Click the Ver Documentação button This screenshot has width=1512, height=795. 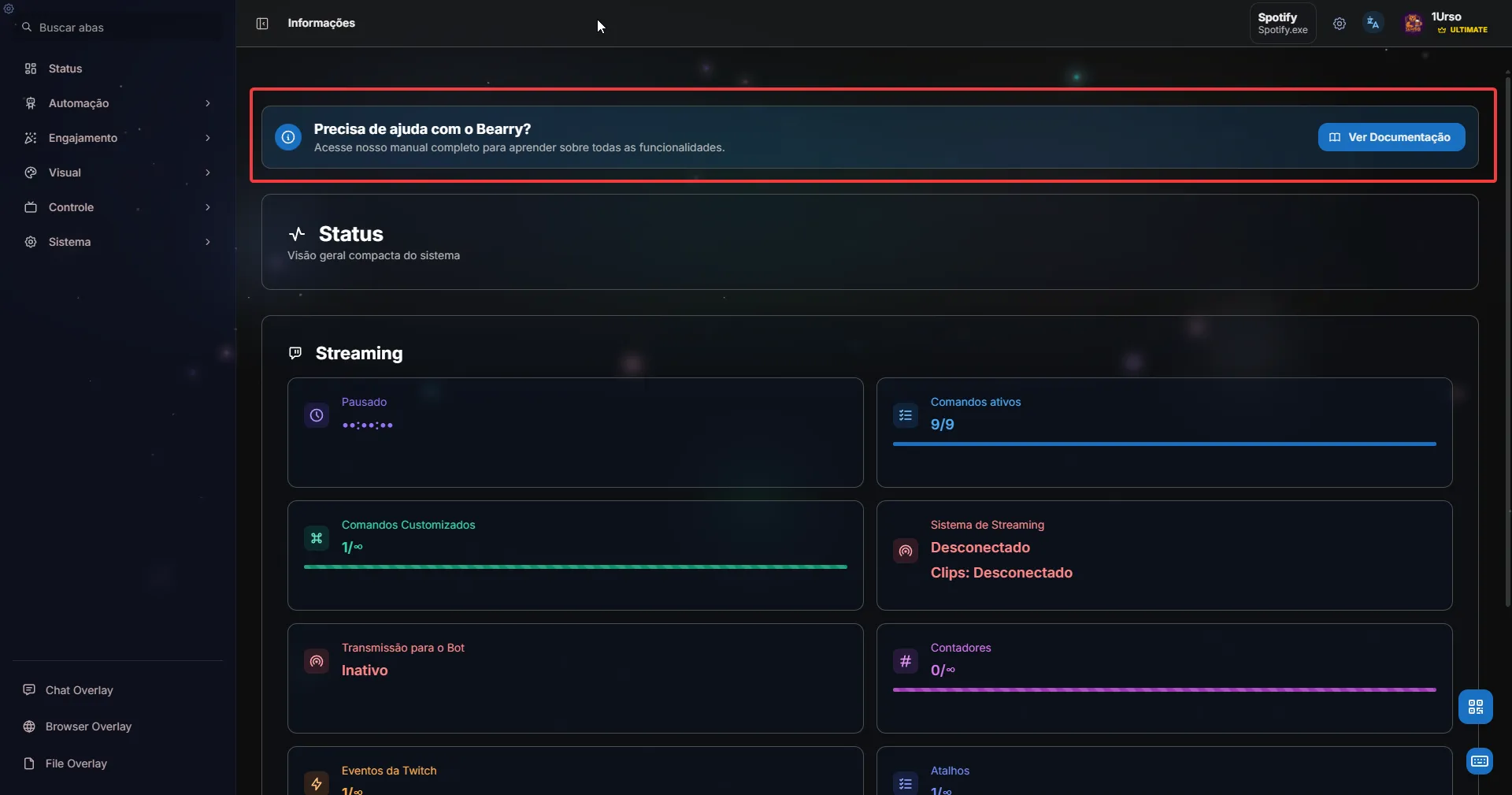pyautogui.click(x=1391, y=137)
